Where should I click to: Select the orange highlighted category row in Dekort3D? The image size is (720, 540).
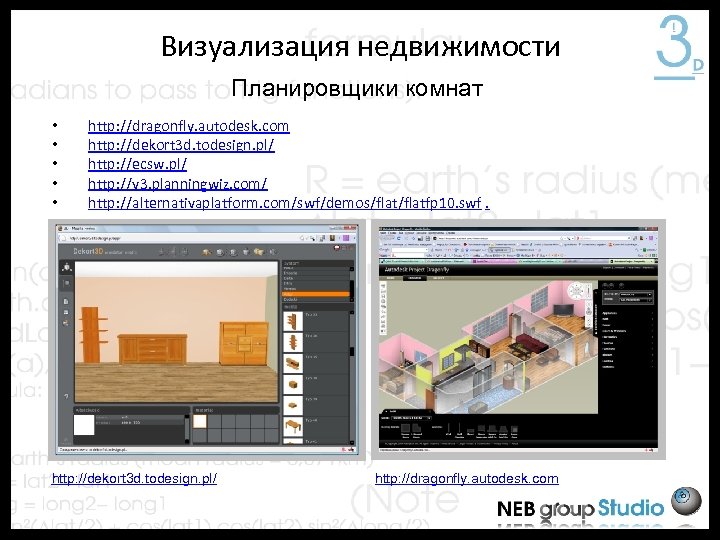point(316,294)
